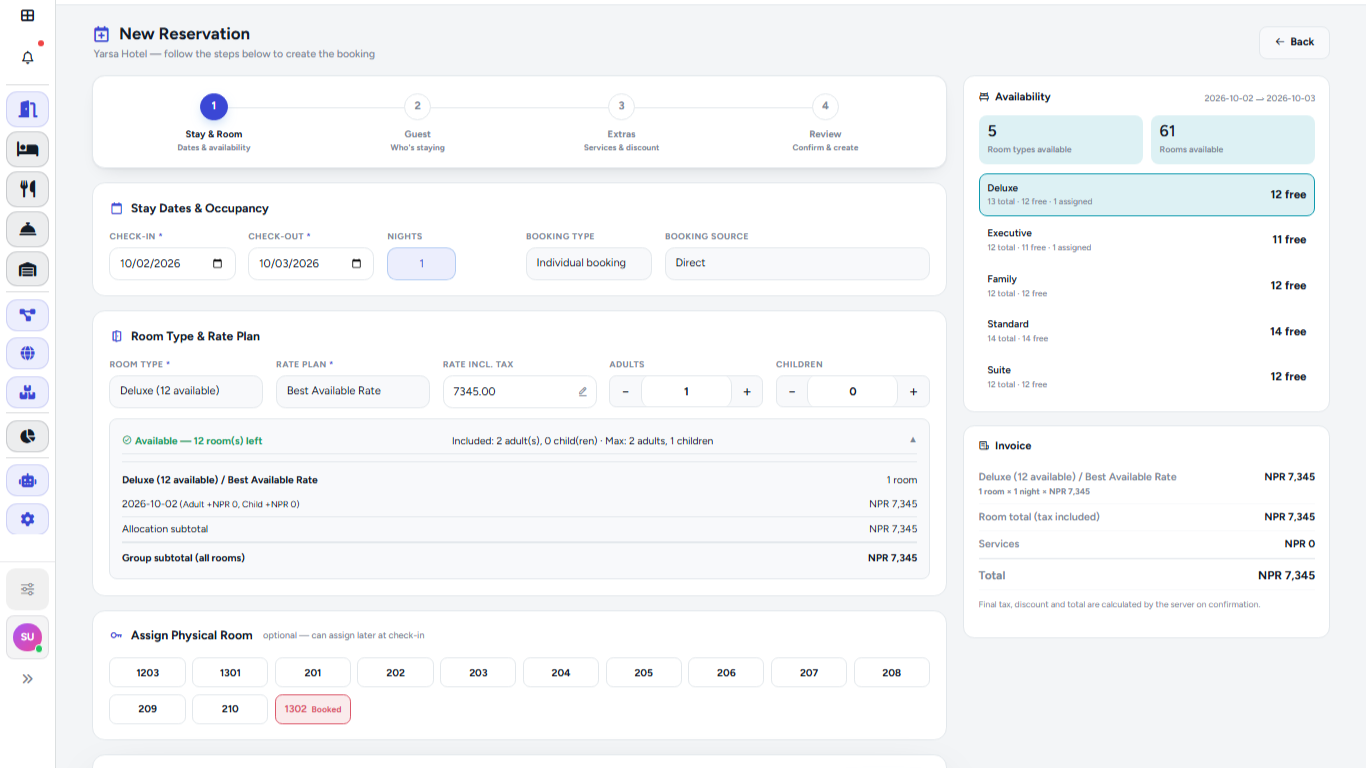This screenshot has width=1366, height=768.
Task: Expand the sidebar with double chevron
Action: point(27,679)
